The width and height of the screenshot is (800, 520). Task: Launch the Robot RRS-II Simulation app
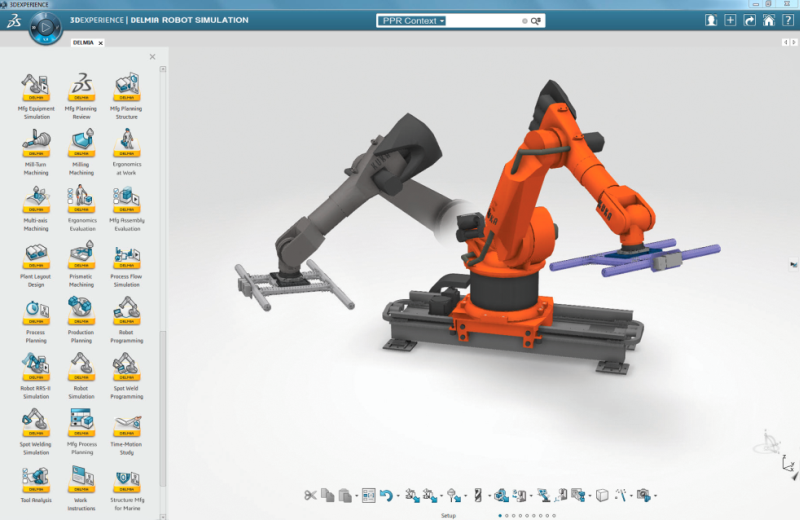pos(36,376)
